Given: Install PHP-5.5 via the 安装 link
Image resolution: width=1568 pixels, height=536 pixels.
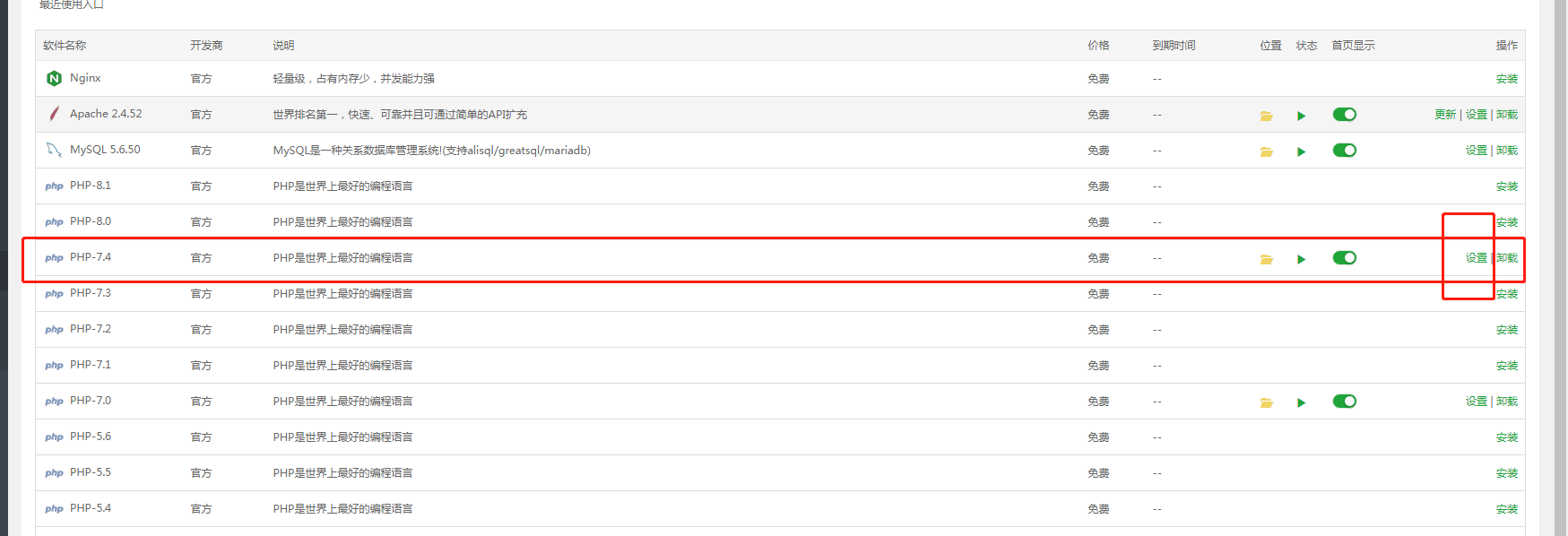Looking at the screenshot, I should tap(1507, 473).
